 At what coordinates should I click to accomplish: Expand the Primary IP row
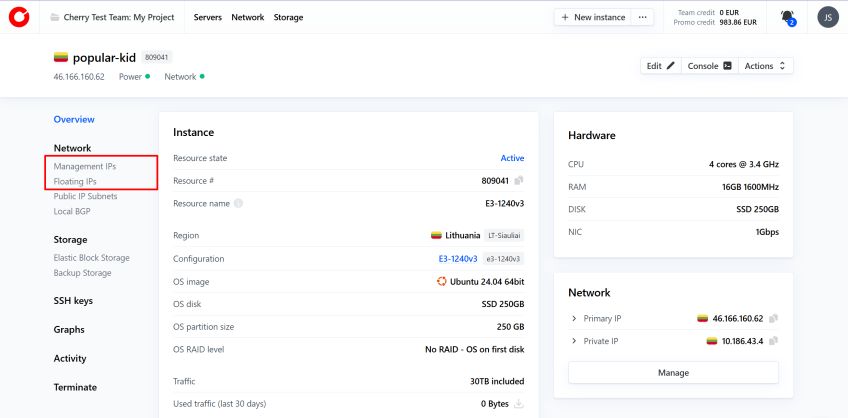click(x=574, y=319)
